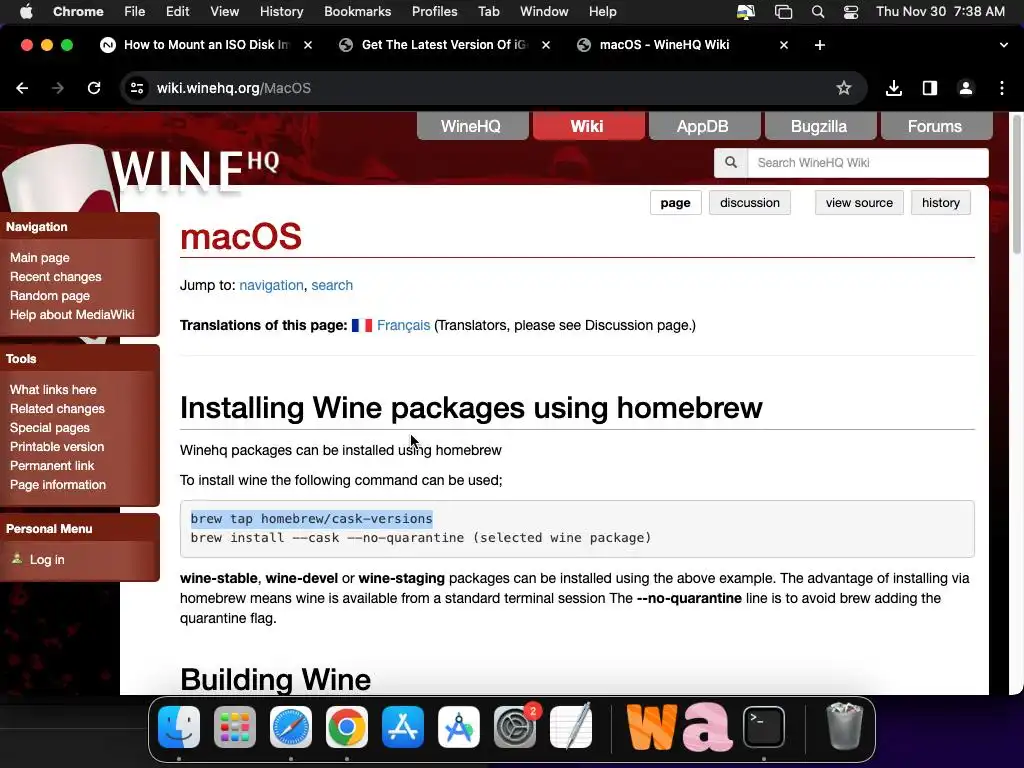Open 'Printable version' tool link

coord(57,447)
